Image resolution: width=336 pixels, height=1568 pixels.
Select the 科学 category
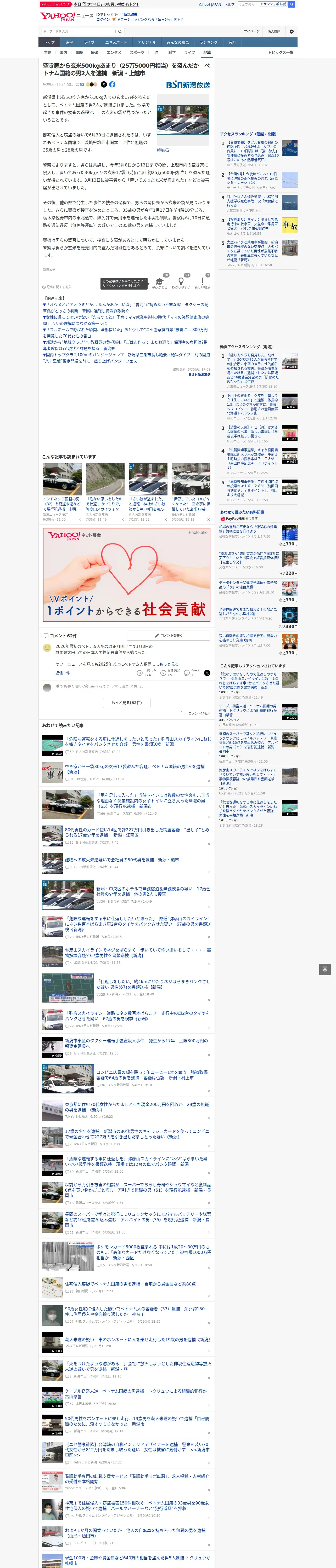[172, 52]
